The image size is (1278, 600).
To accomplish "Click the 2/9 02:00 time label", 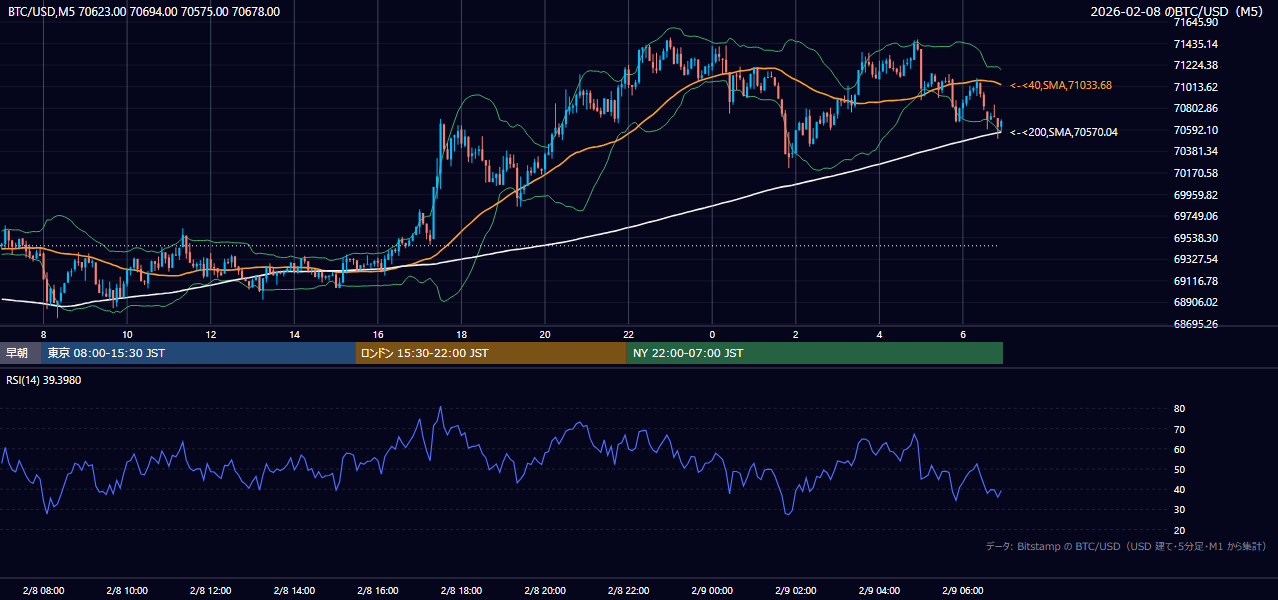I will click(x=795, y=591).
